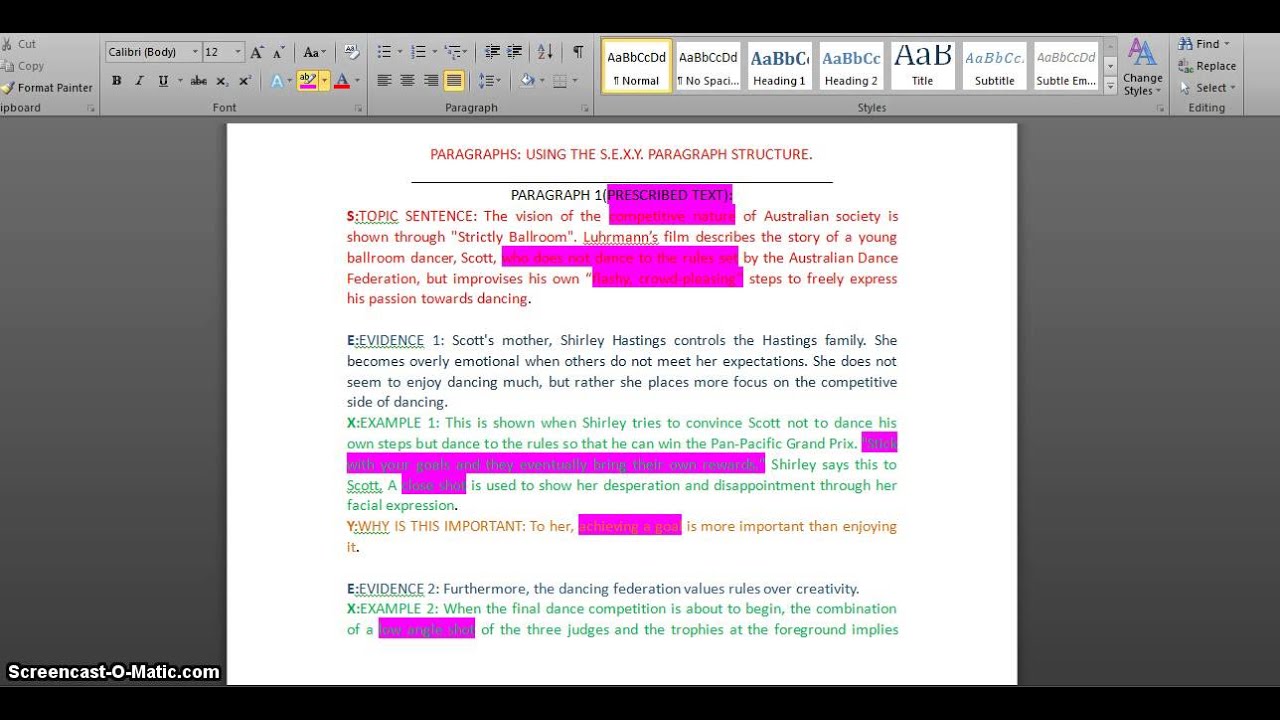
Task: Expand the Styles gallery More arrow
Action: pos(1110,88)
